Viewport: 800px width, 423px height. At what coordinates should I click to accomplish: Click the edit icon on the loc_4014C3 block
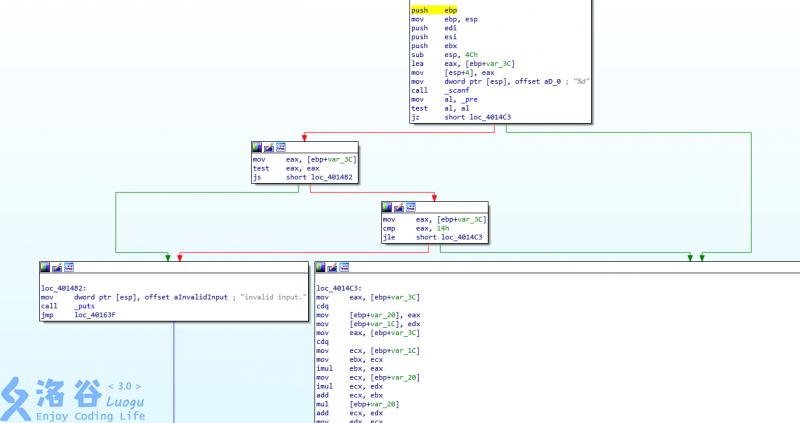pos(332,267)
